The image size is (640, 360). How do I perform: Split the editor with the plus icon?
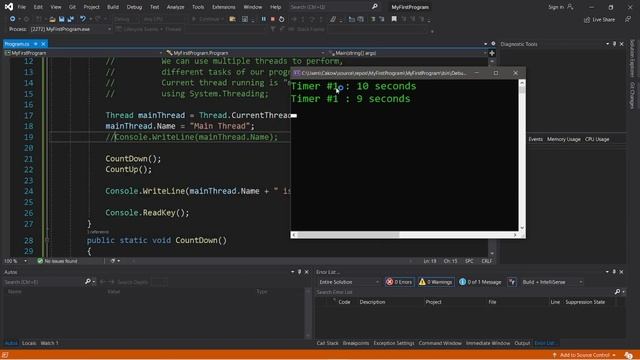pos(492,53)
